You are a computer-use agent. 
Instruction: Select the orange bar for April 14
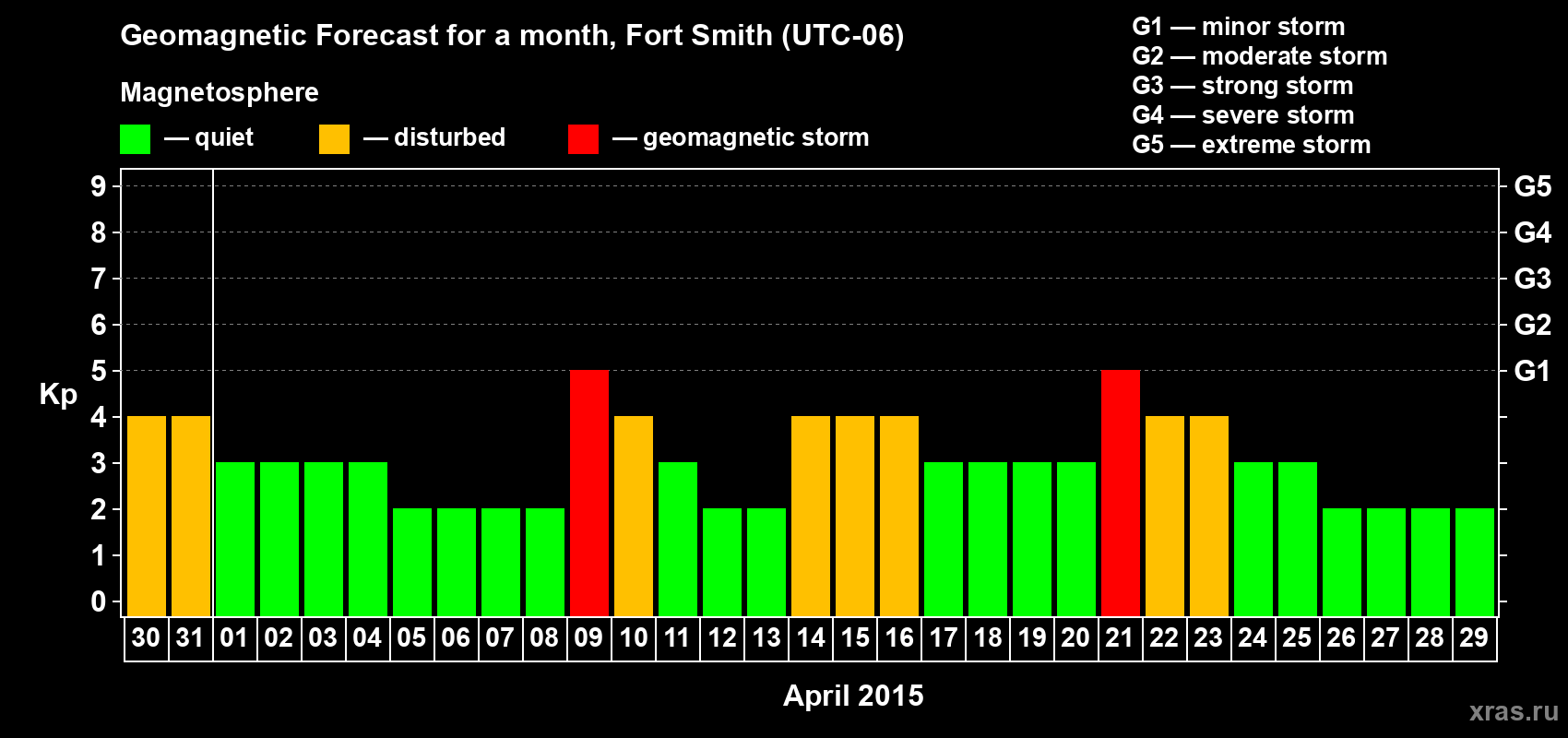(811, 517)
